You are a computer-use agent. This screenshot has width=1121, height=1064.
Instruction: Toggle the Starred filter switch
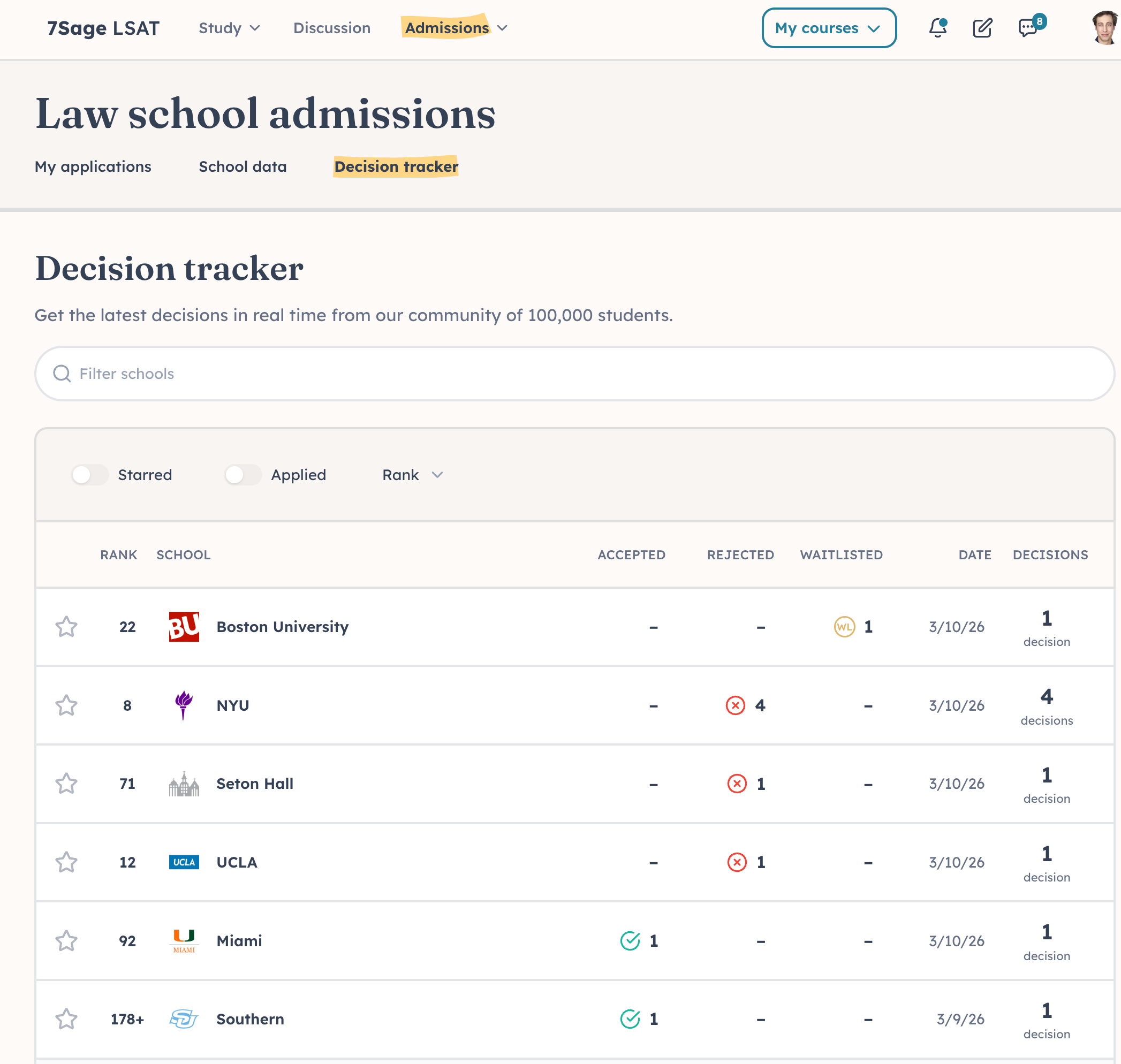click(89, 475)
